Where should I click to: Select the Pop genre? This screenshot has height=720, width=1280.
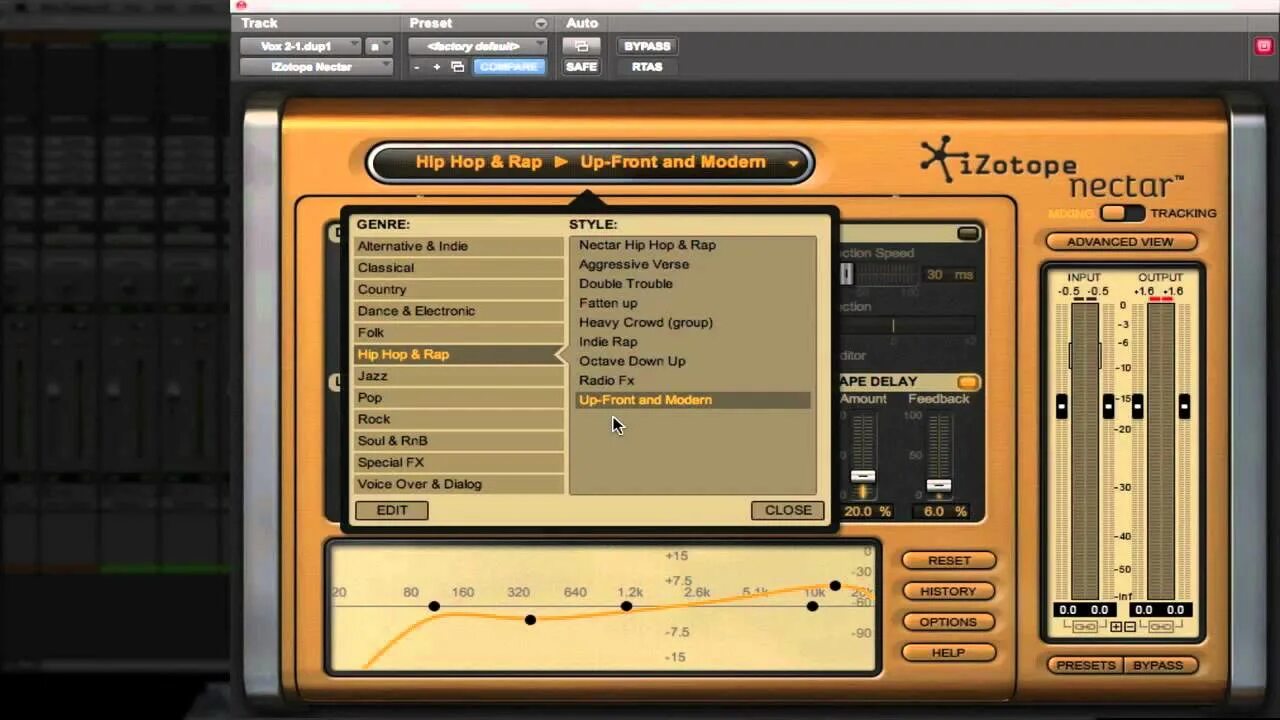(459, 398)
